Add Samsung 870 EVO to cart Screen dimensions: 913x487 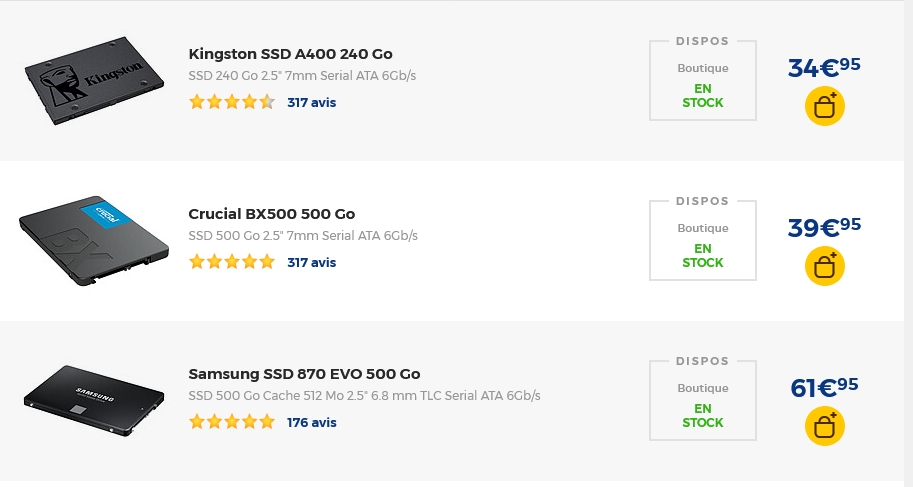824,427
